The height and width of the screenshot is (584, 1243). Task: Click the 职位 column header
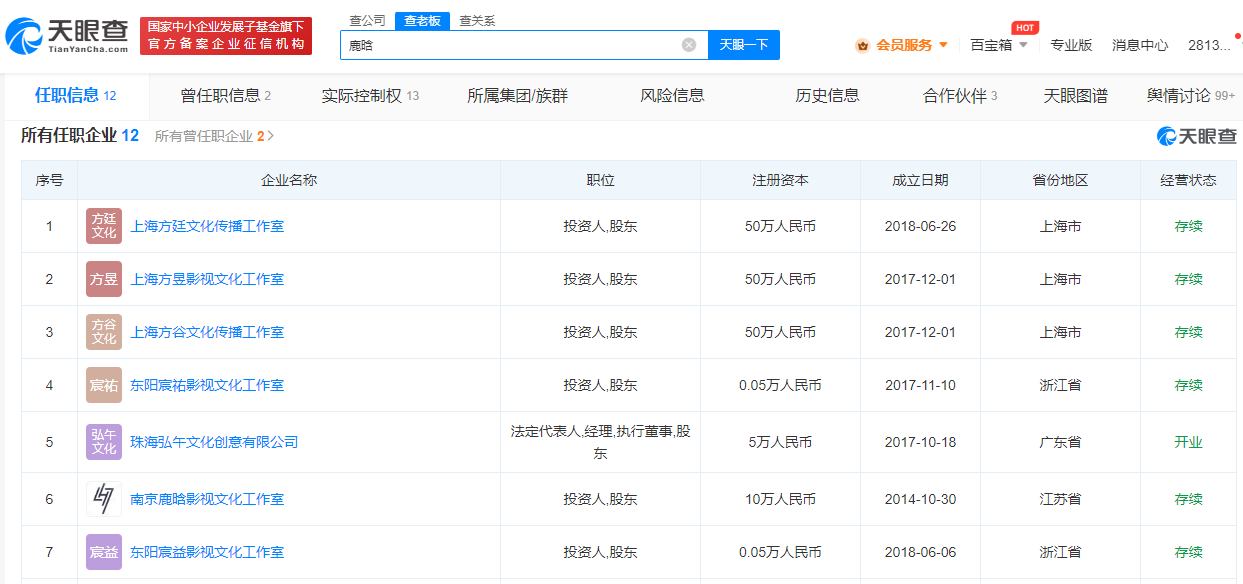pos(600,180)
